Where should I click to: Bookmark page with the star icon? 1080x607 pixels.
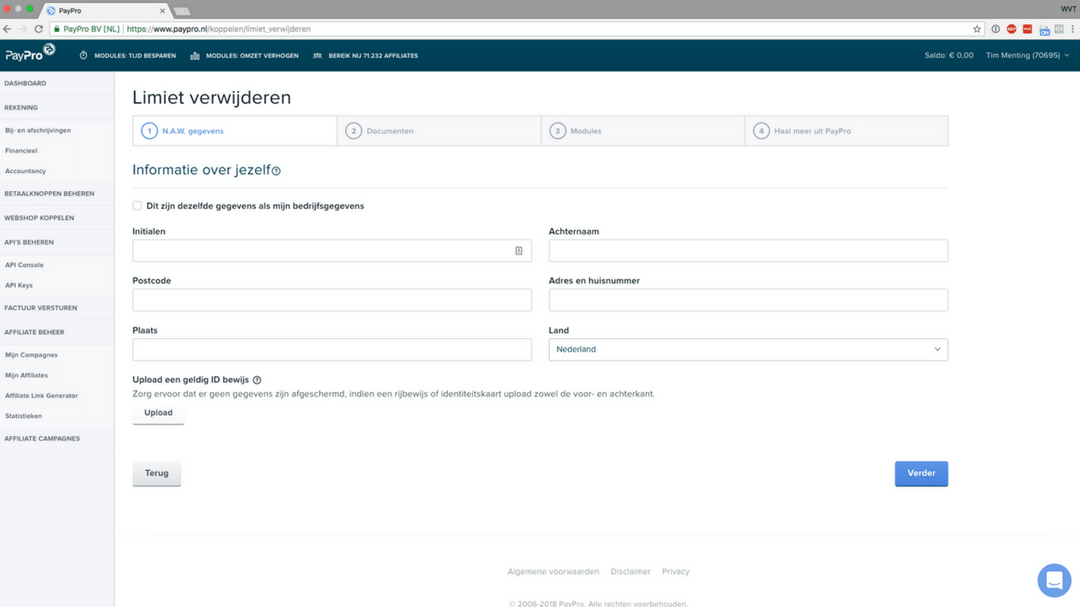[977, 29]
